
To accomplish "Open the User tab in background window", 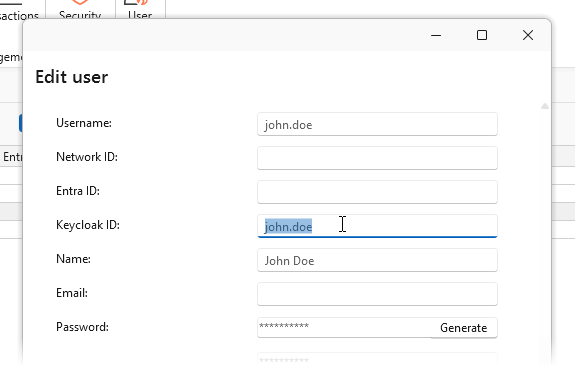I will click(140, 9).
